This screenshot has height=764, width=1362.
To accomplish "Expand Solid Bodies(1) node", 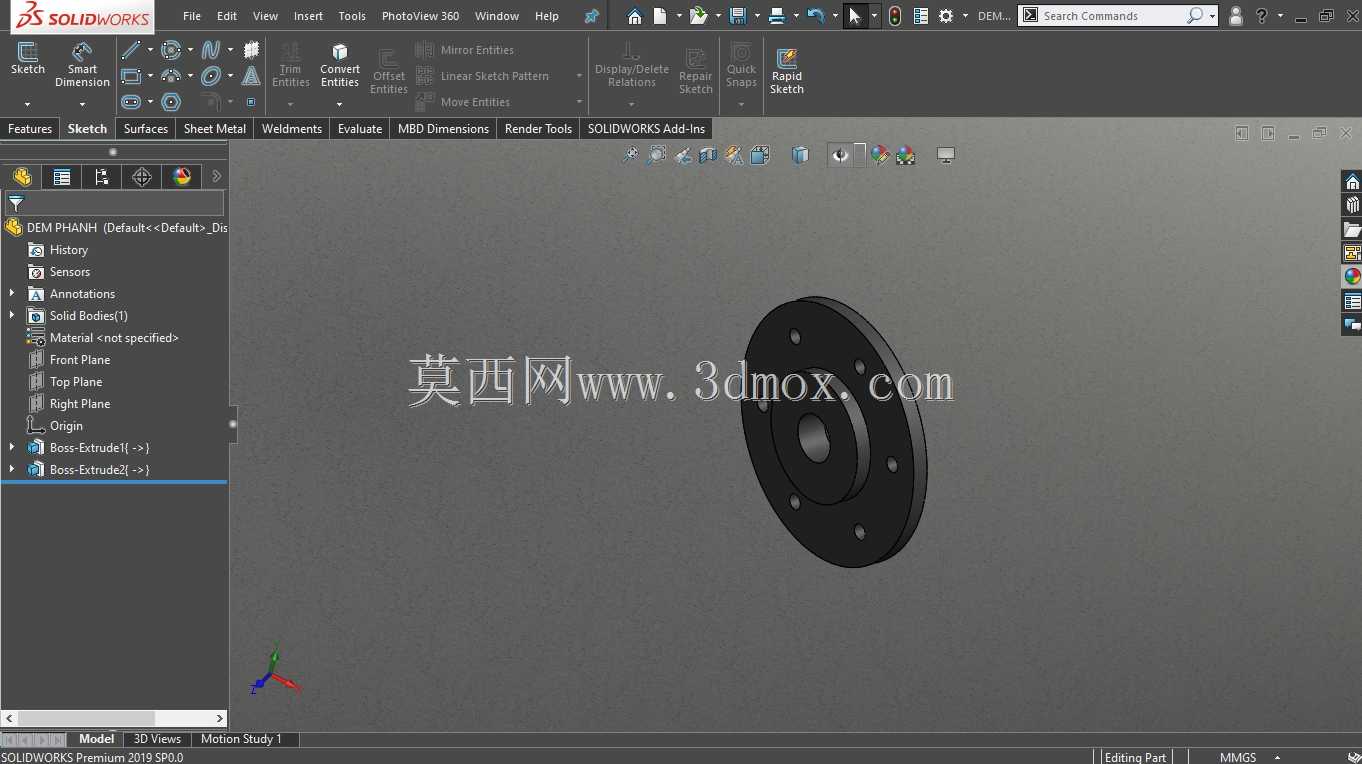I will [x=12, y=316].
